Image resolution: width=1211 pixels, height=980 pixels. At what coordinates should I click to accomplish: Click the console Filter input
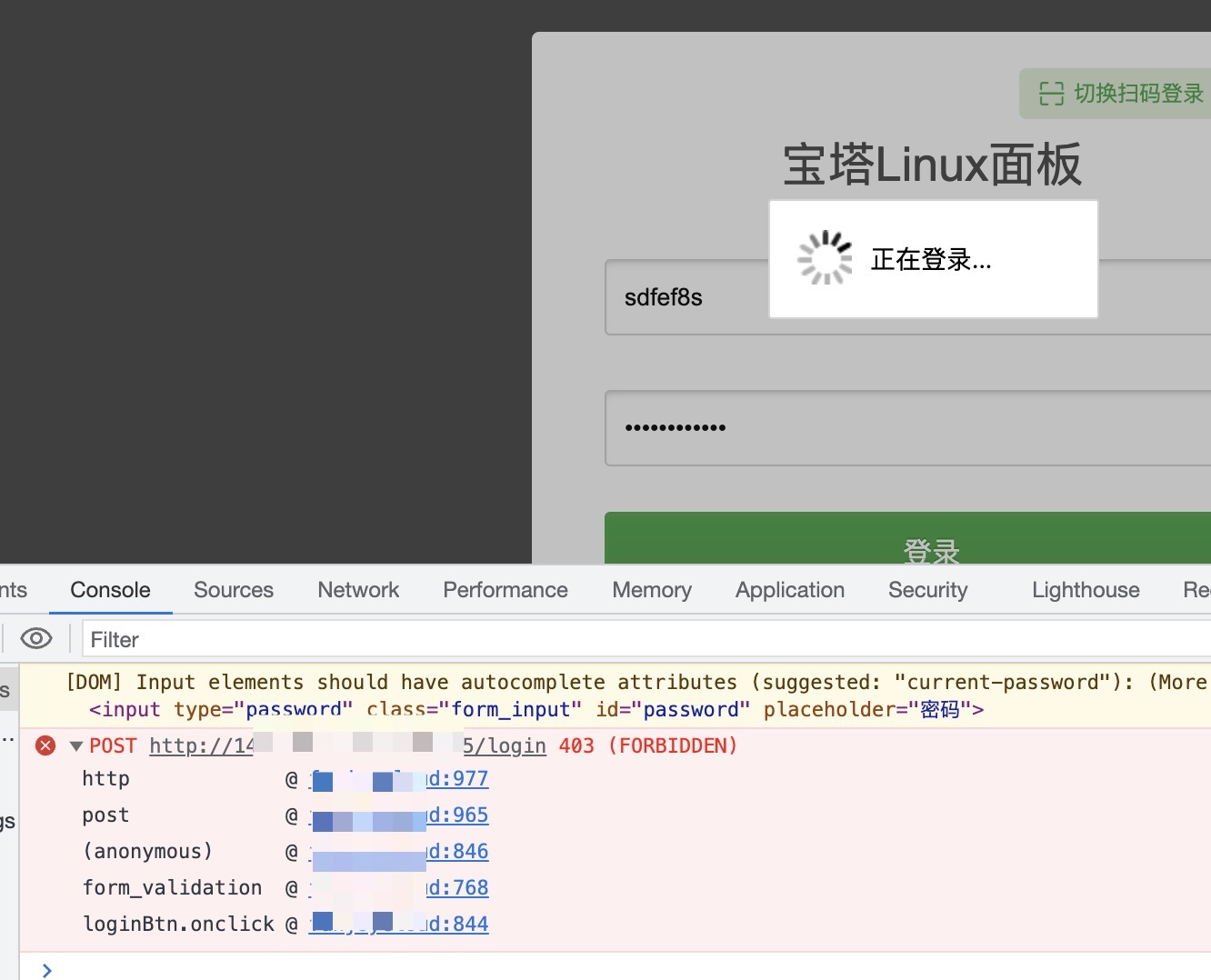coord(646,639)
